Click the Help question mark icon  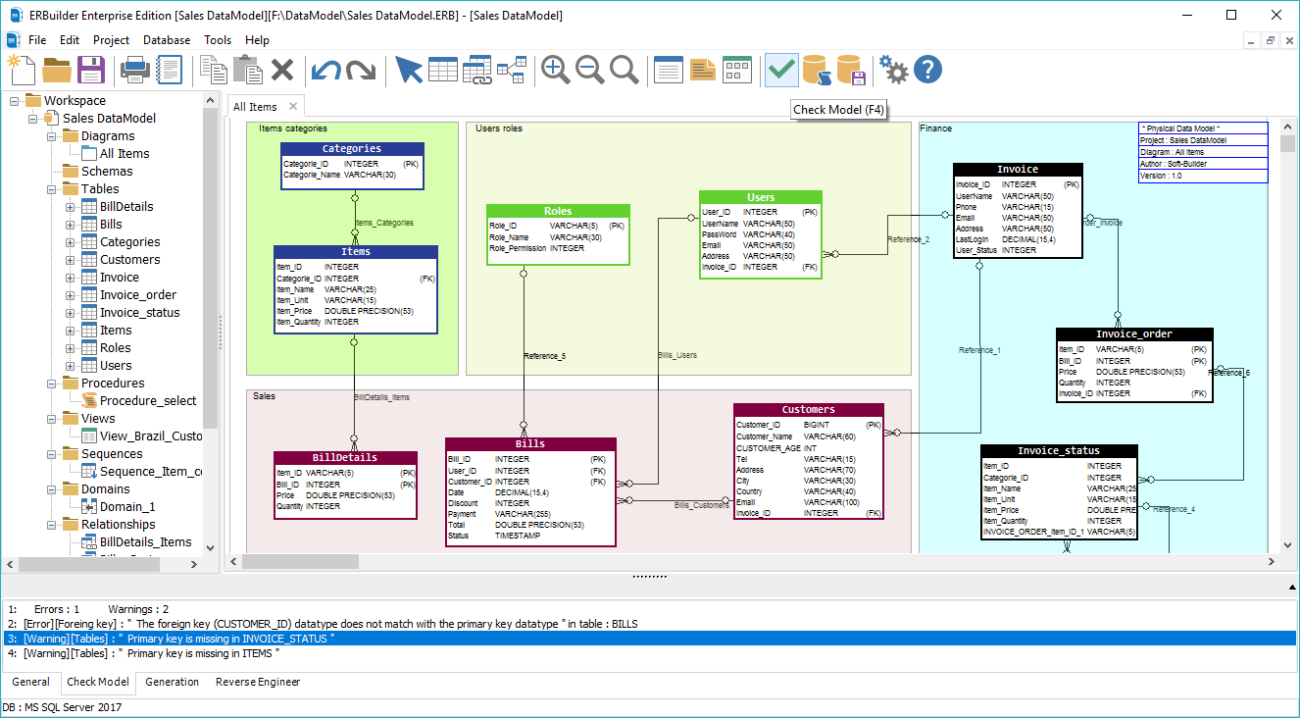[x=925, y=70]
